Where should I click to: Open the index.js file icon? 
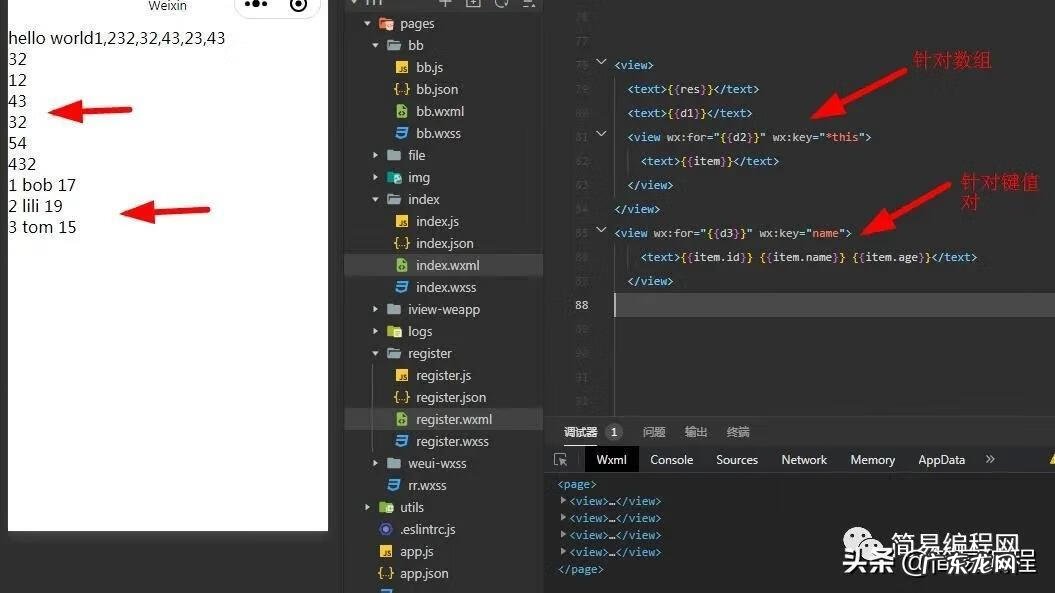pos(402,221)
